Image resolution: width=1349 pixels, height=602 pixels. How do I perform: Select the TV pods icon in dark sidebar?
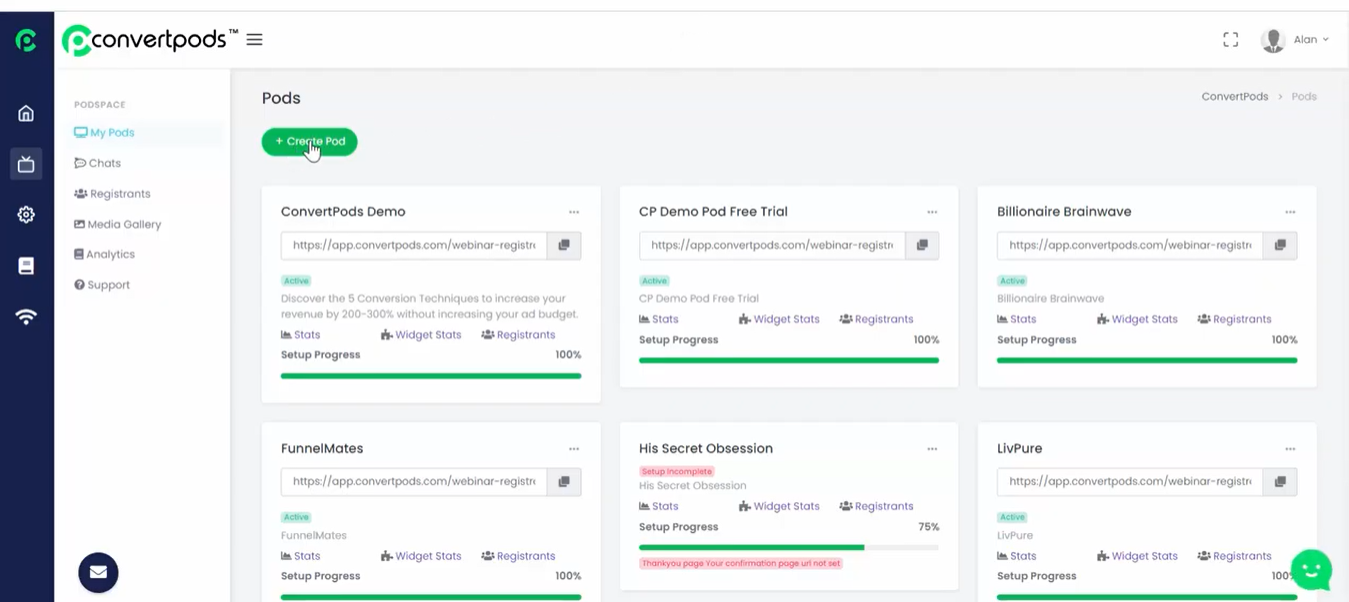(26, 164)
